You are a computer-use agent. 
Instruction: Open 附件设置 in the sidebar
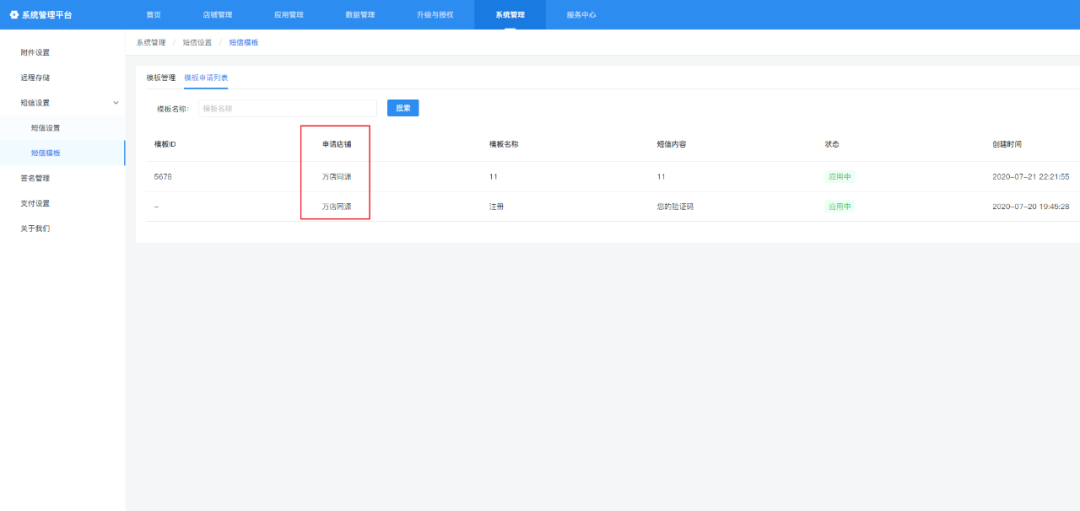pyautogui.click(x=35, y=52)
